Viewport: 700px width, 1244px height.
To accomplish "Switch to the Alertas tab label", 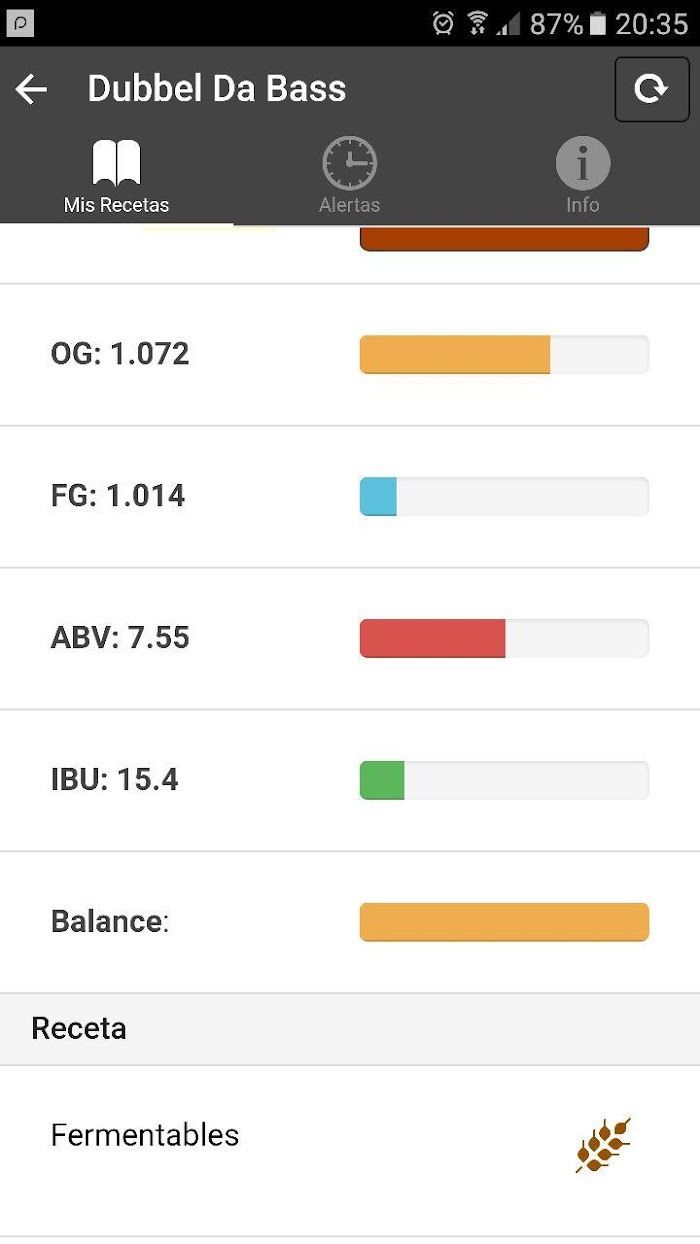I will pyautogui.click(x=349, y=205).
